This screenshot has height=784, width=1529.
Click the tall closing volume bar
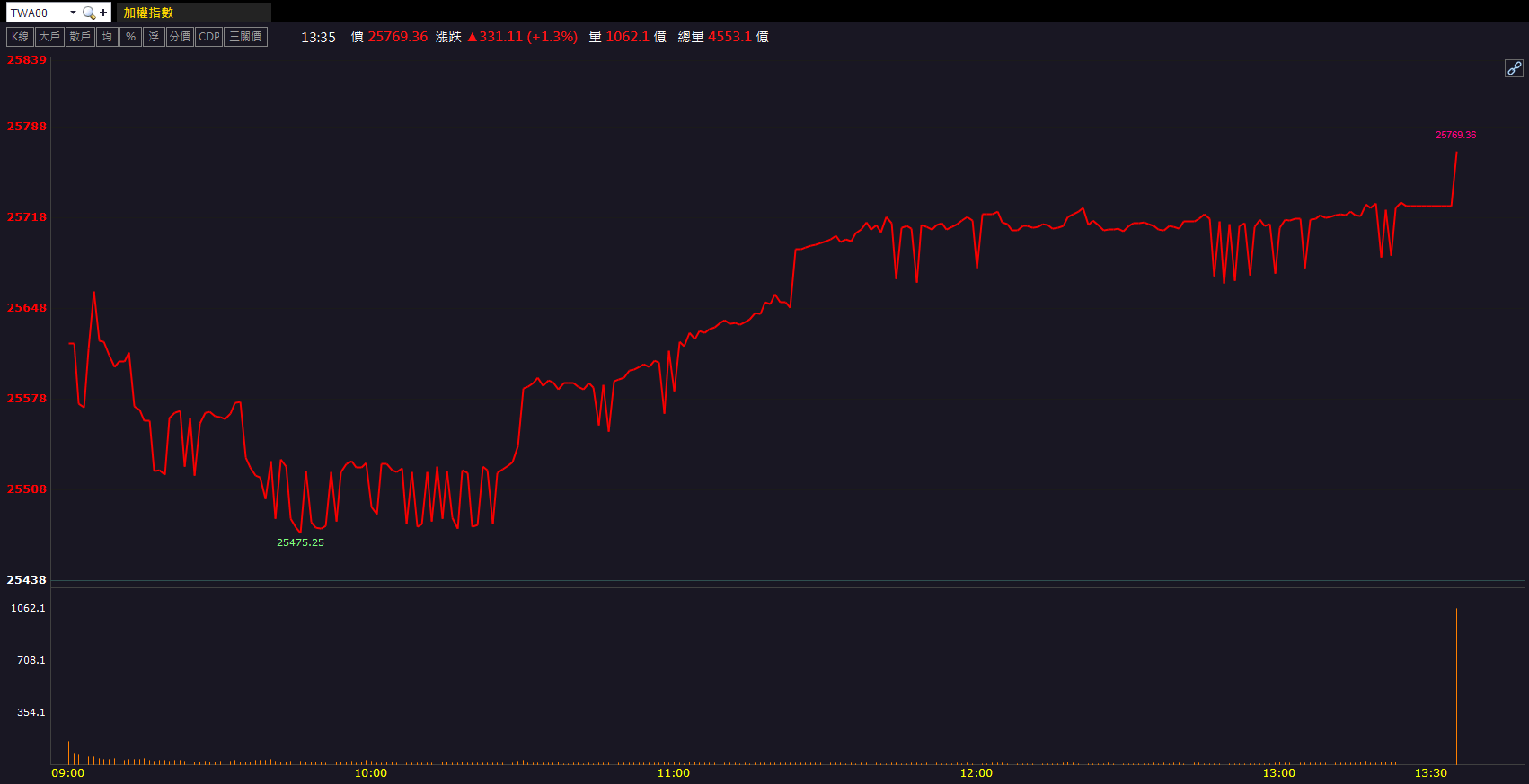pyautogui.click(x=1456, y=686)
